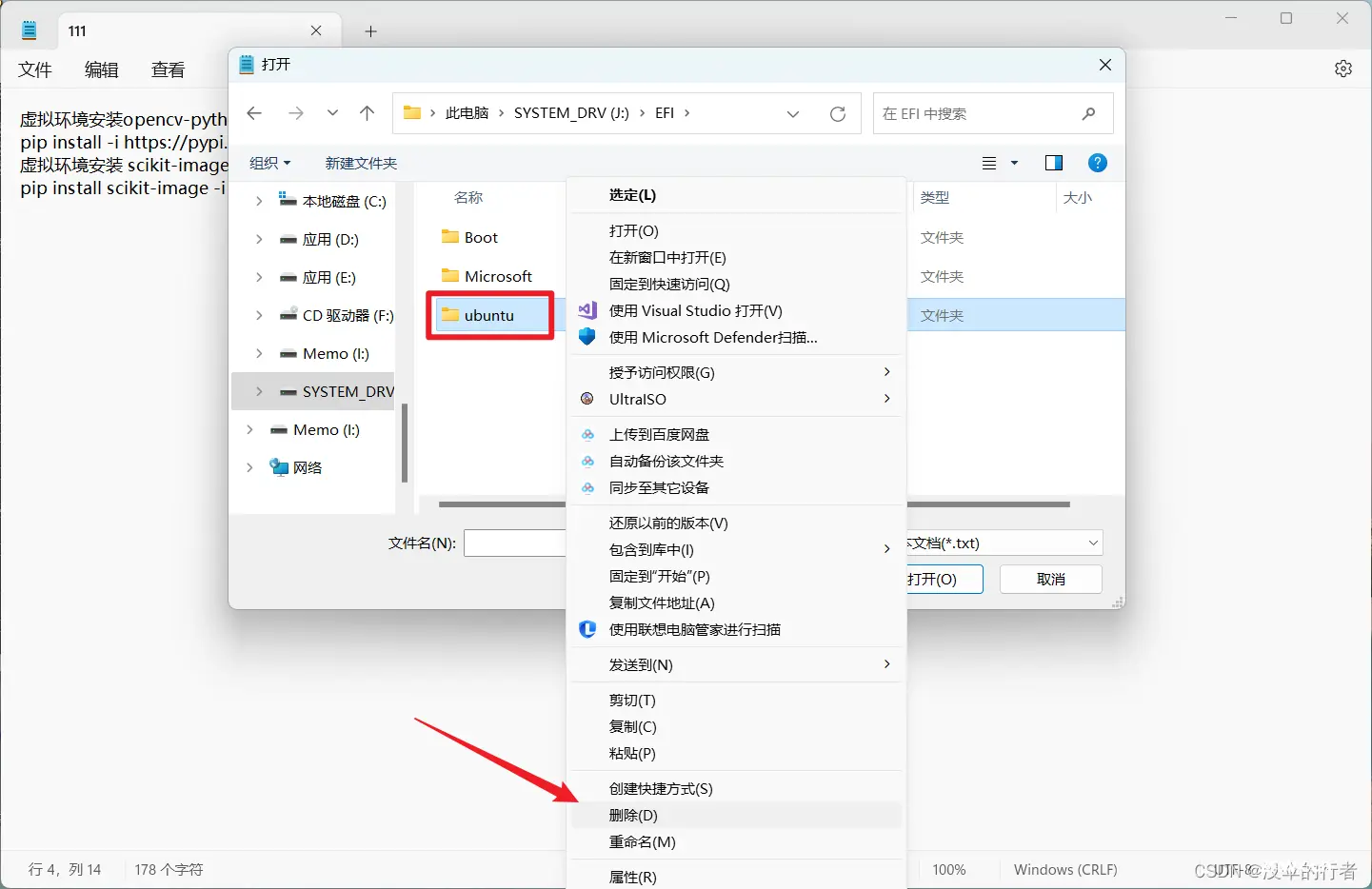Sort by 类型 column header
The width and height of the screenshot is (1372, 889).
(935, 197)
